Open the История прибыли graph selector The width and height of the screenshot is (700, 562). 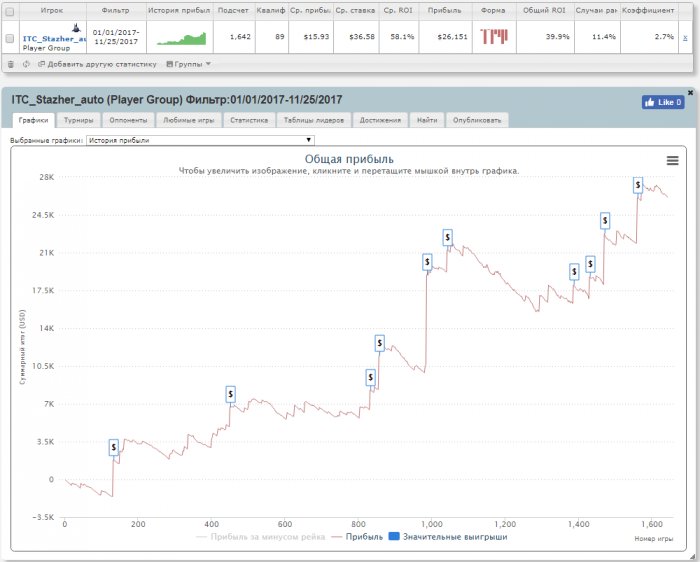[x=200, y=140]
